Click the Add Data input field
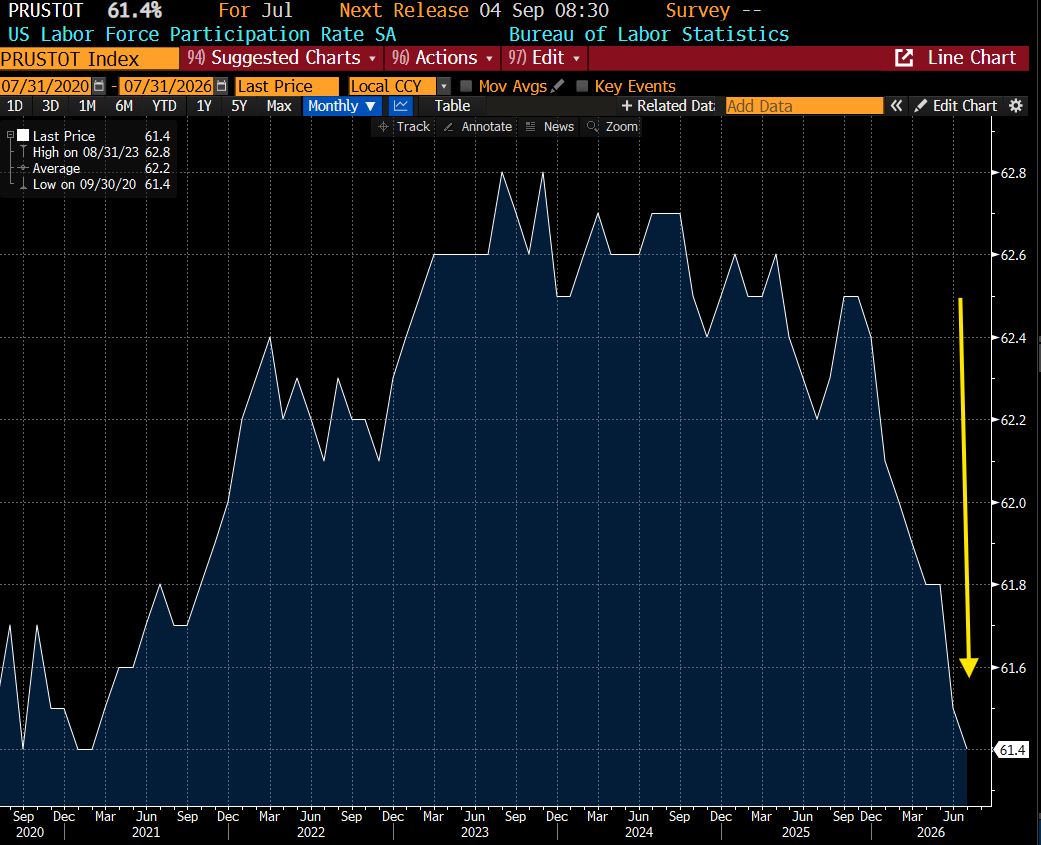Viewport: 1041px width, 845px height. (x=804, y=106)
